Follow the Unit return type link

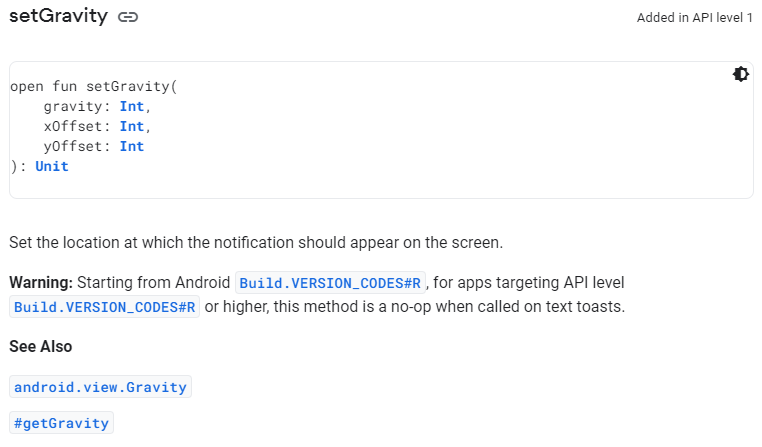[52, 166]
